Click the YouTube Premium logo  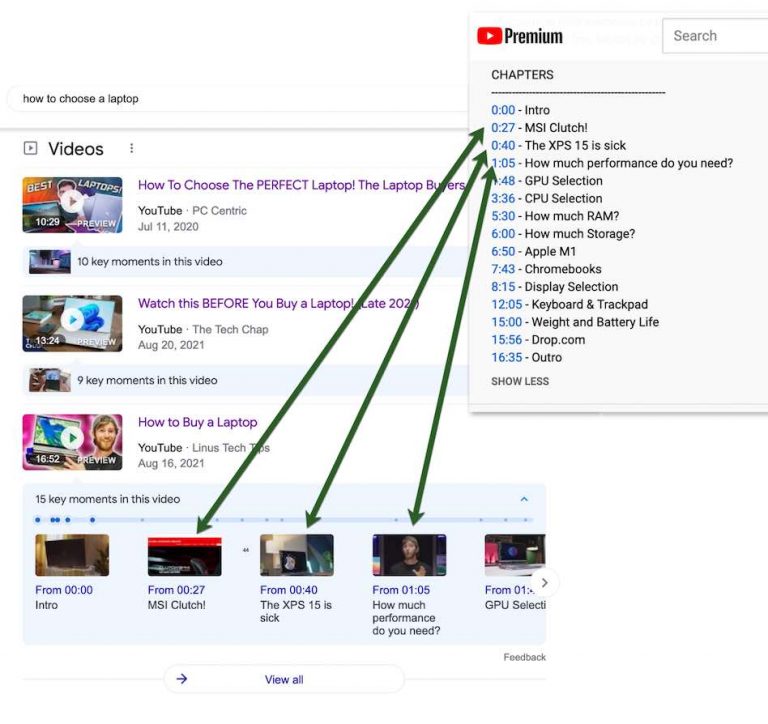pos(520,36)
